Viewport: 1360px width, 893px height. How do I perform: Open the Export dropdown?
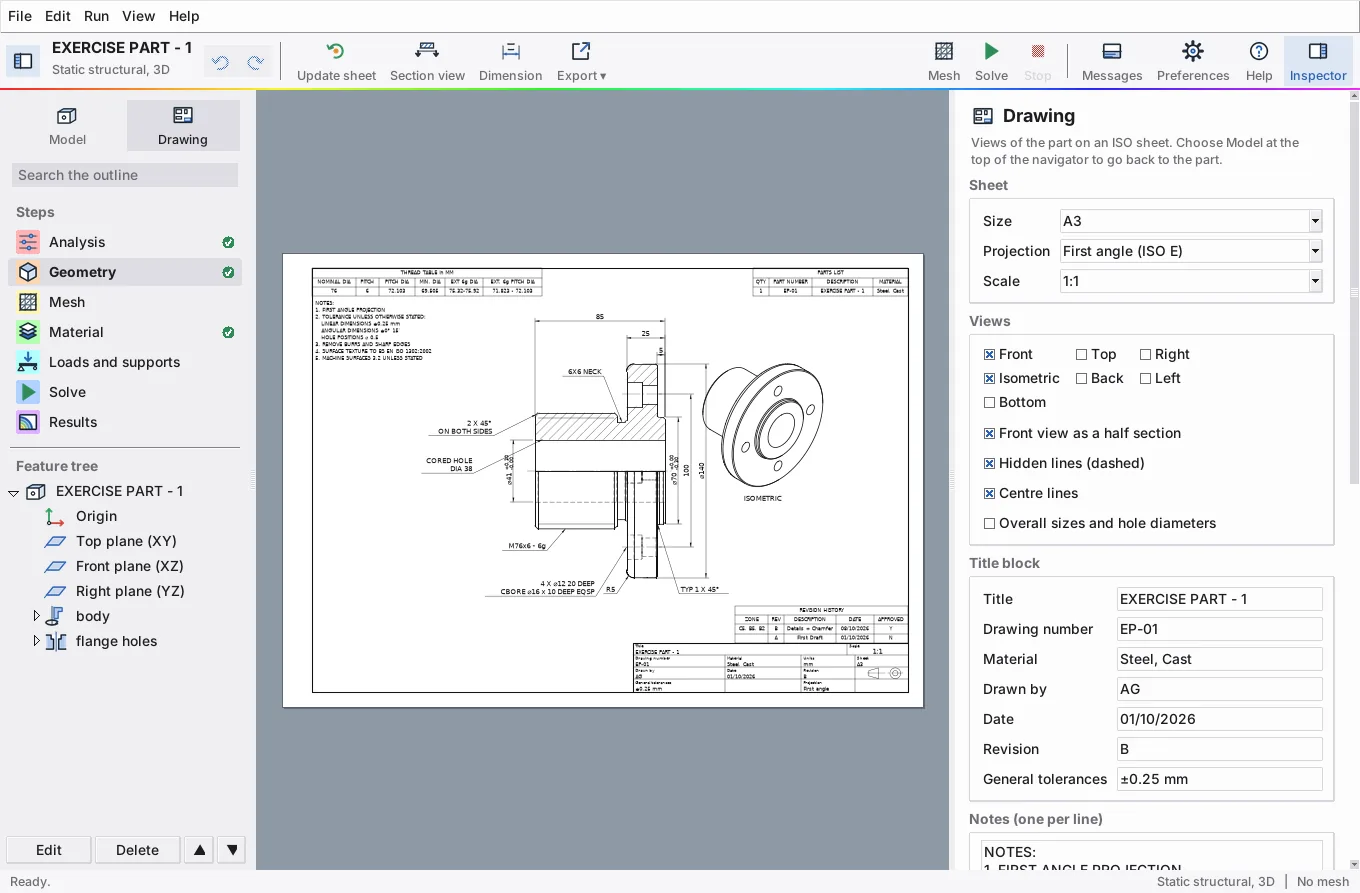(581, 61)
